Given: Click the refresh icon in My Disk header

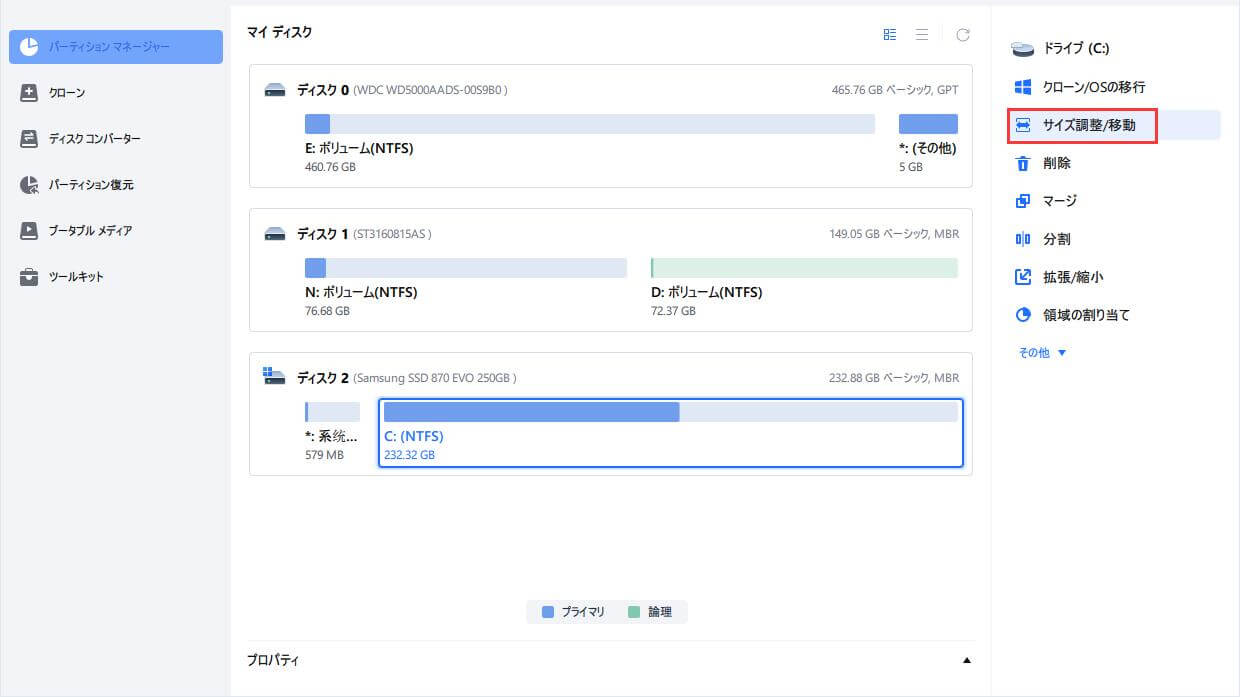Looking at the screenshot, I should (962, 35).
